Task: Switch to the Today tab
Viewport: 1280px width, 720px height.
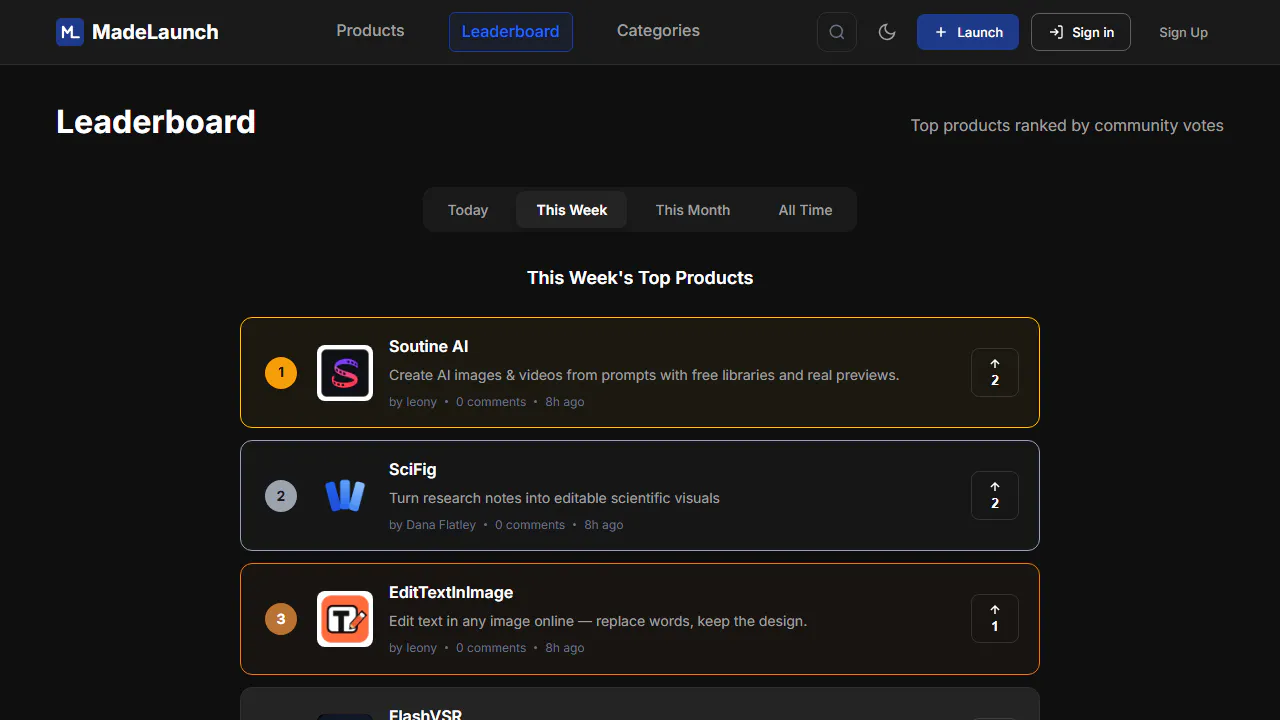Action: point(468,210)
